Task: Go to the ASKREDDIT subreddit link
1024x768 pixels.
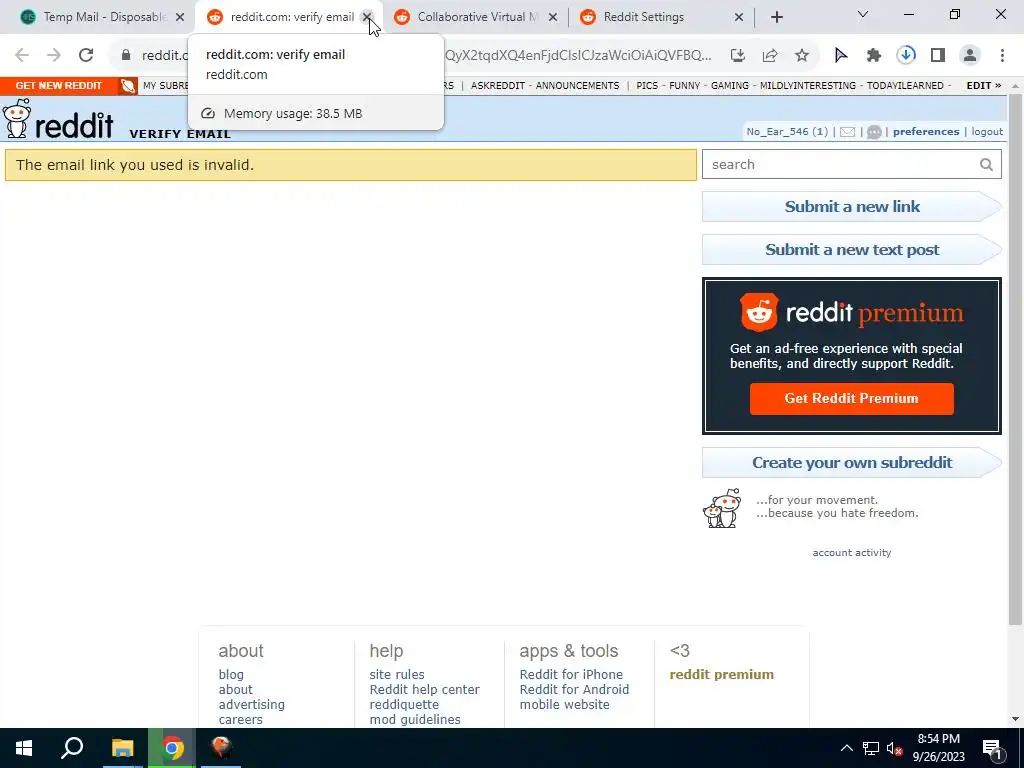Action: pos(498,86)
